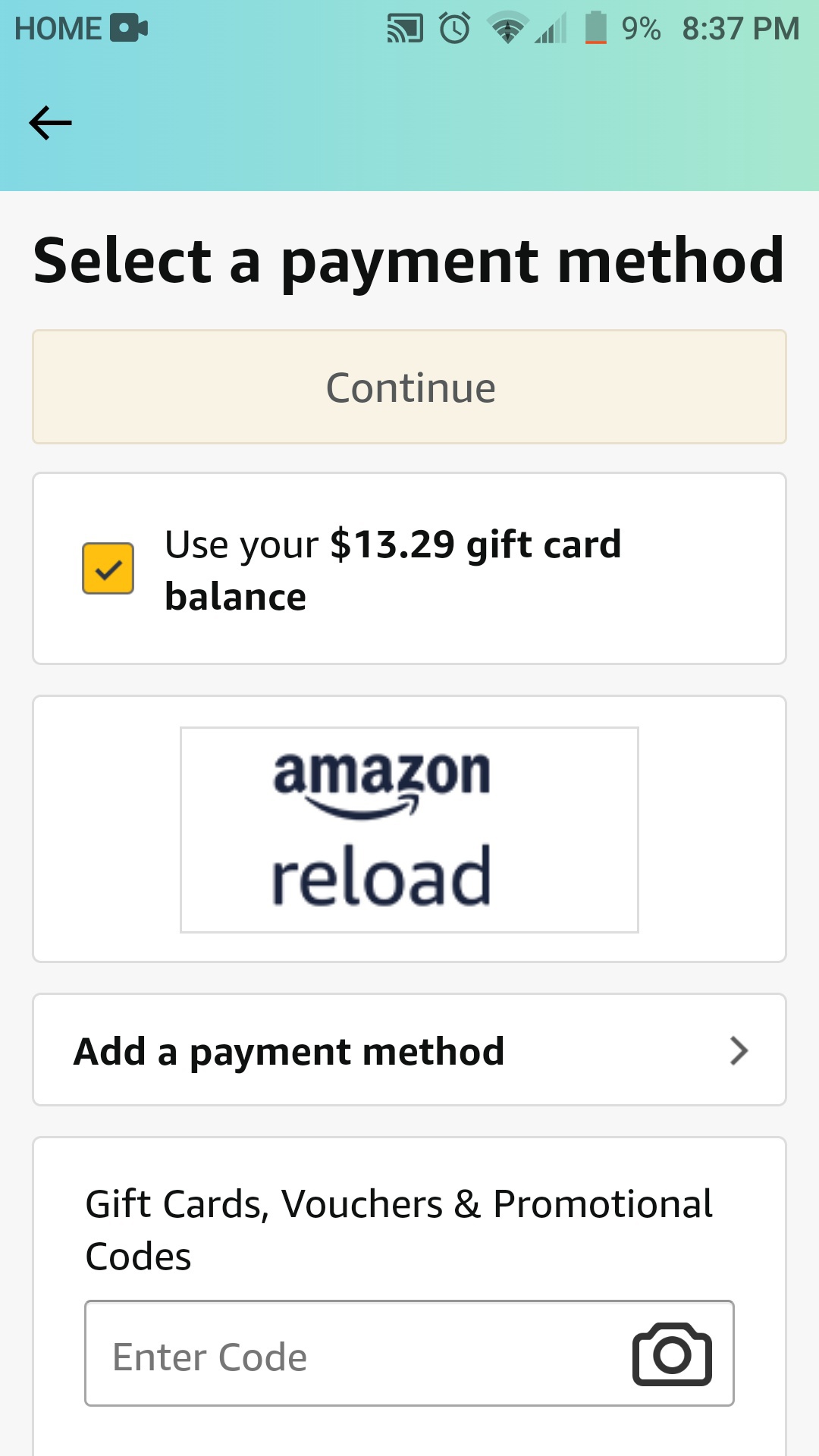Open camera to scan gift card code

tap(672, 1354)
